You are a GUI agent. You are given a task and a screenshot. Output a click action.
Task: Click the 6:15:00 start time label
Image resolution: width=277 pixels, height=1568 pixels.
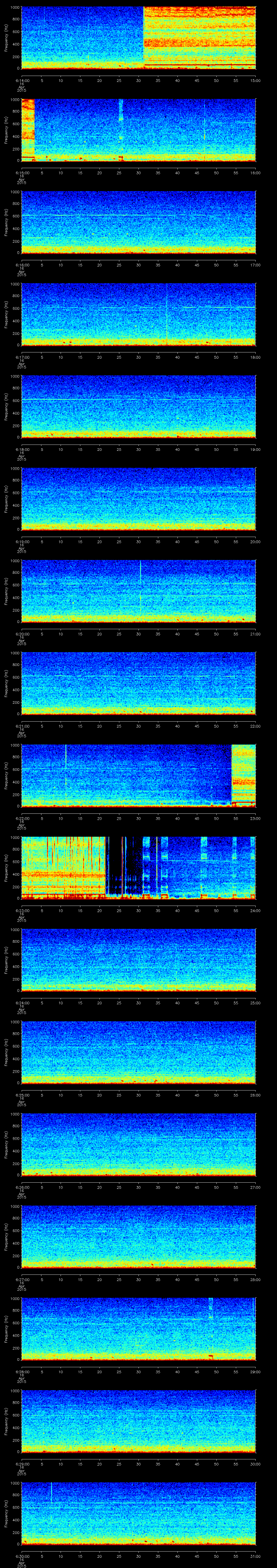22,173
